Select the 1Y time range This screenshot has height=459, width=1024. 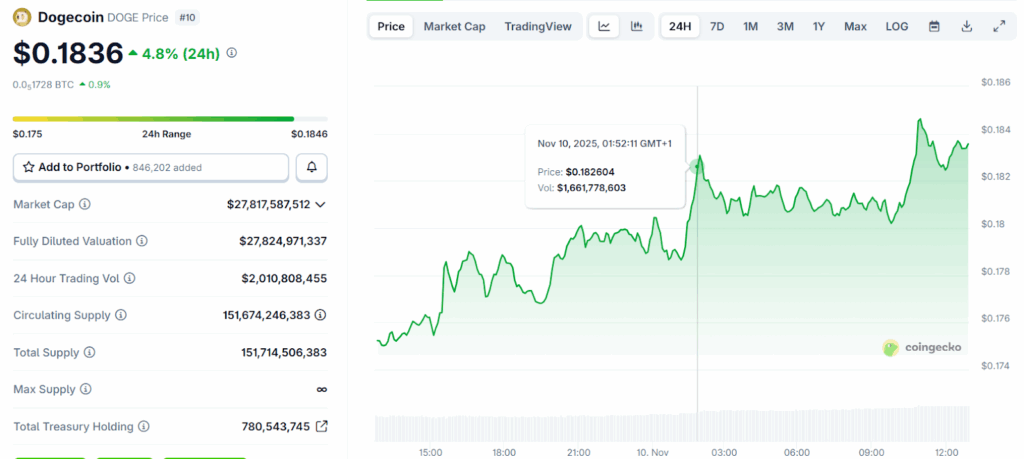pos(819,26)
